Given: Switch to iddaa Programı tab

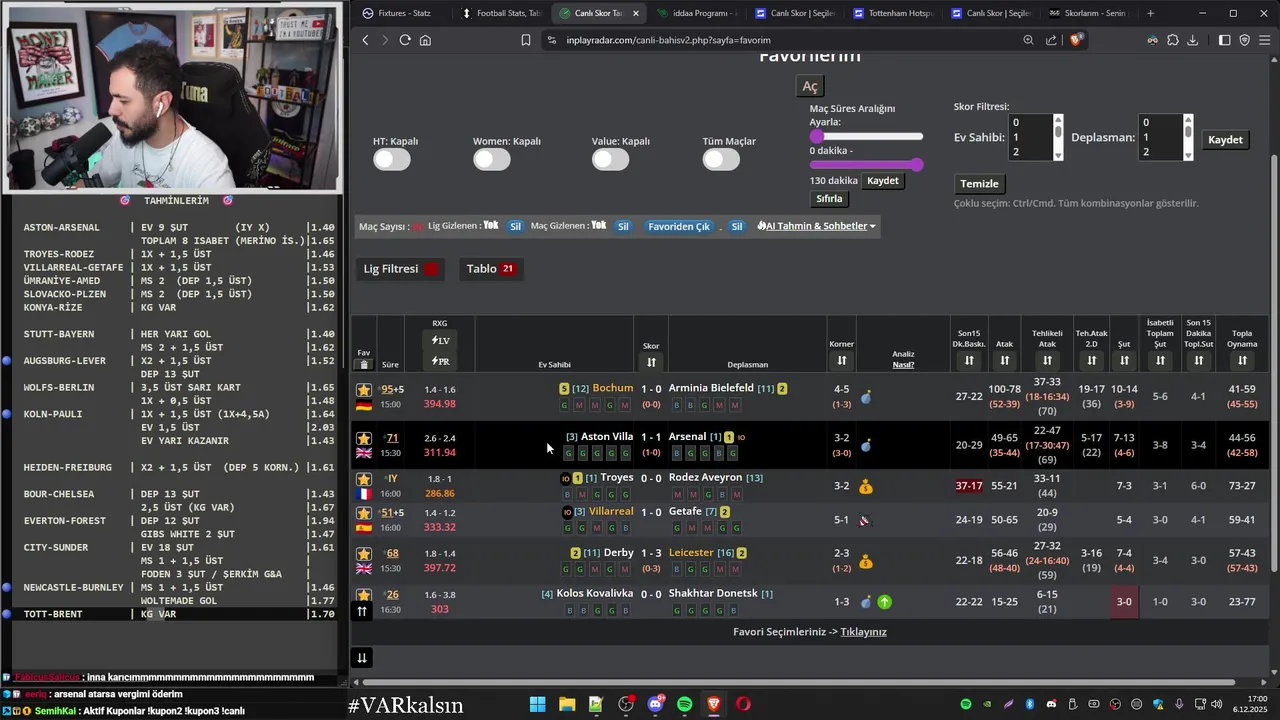Looking at the screenshot, I should pyautogui.click(x=697, y=13).
